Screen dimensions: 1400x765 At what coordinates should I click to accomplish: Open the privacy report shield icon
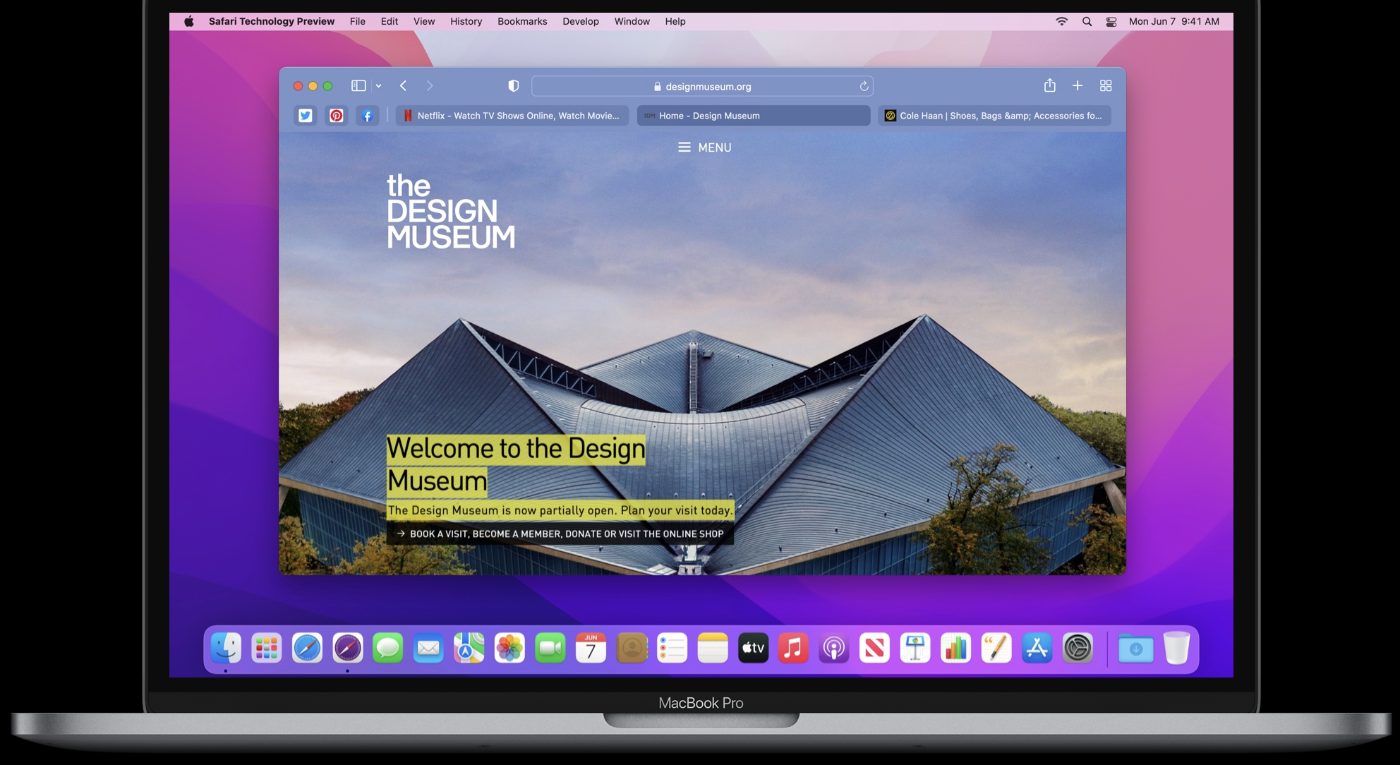pos(513,86)
